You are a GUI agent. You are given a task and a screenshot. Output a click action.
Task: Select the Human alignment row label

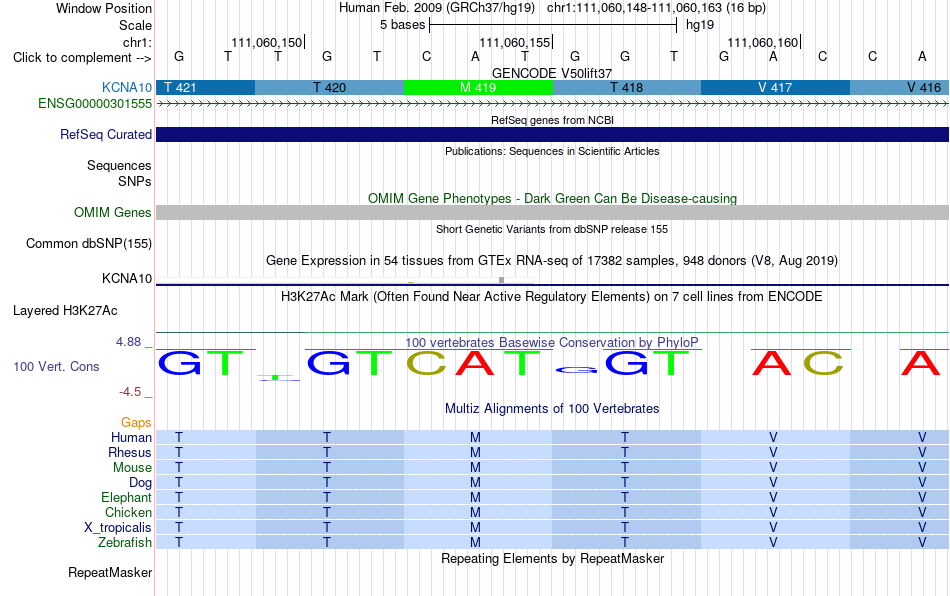click(x=131, y=437)
